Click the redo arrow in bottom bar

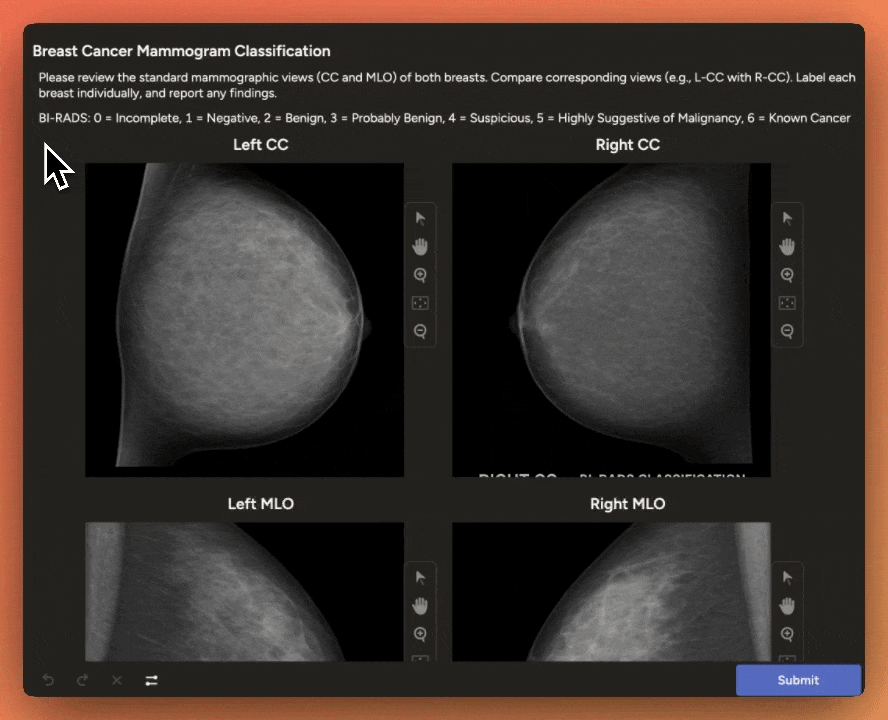click(x=82, y=680)
